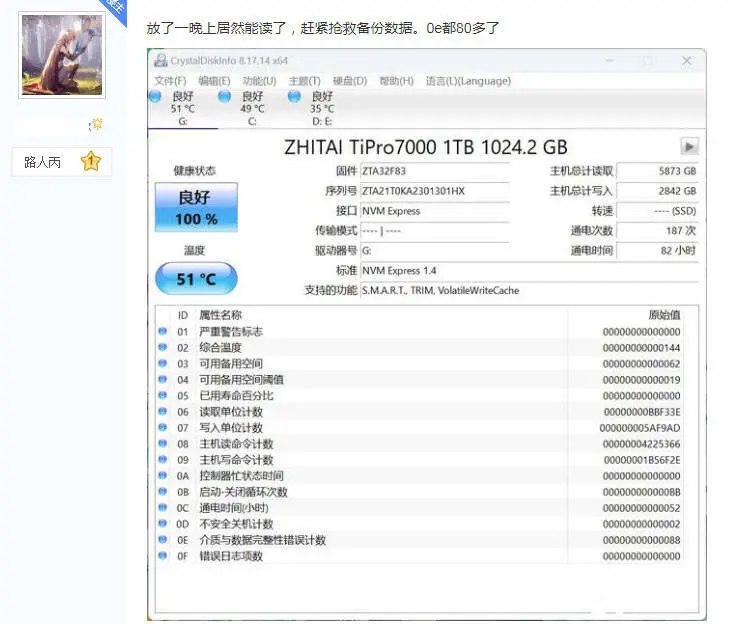This screenshot has width=733, height=624.
Task: Click the drive letter field G:
Action: pos(435,251)
